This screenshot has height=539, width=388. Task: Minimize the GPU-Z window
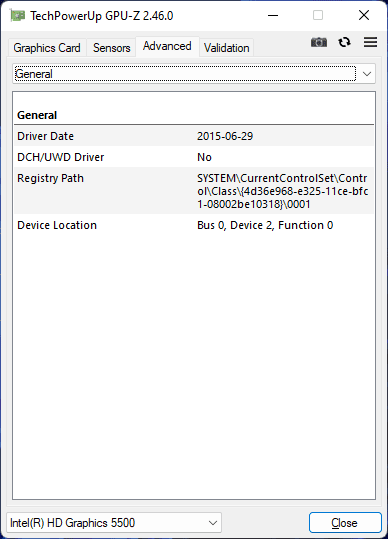[273, 15]
